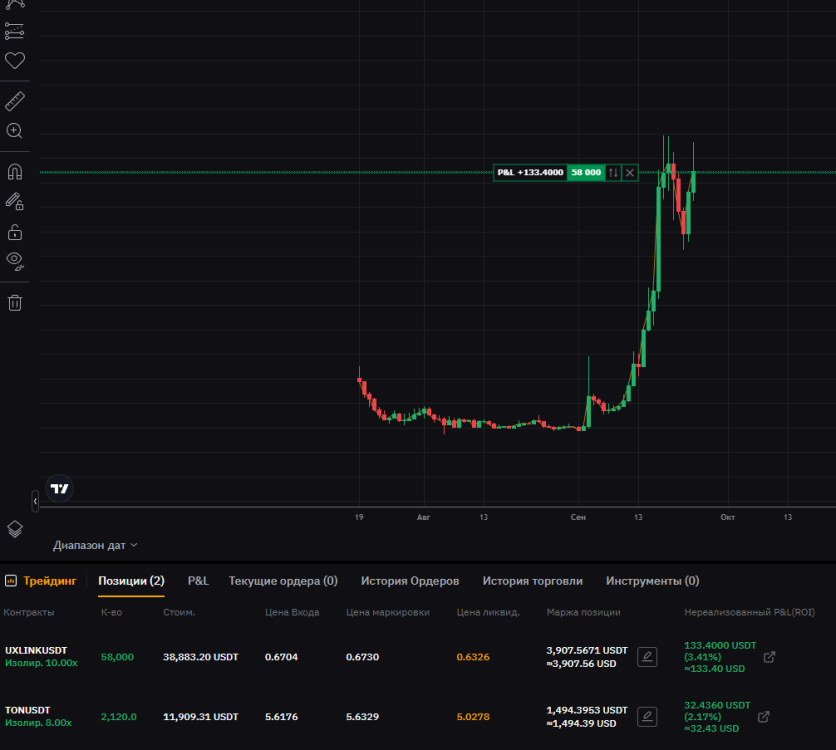Screen dimensions: 836x750
Task: Open the share icon for UXLINKUSDT P&L
Action: coord(769,657)
